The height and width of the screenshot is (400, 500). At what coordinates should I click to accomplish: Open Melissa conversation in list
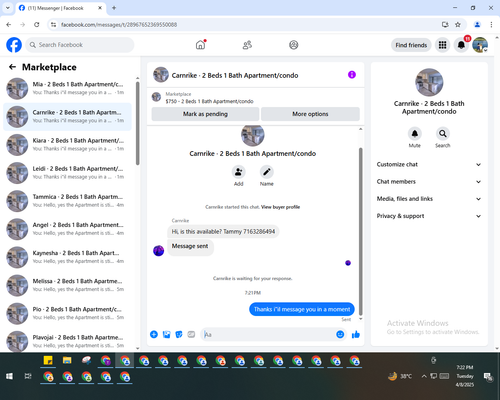click(x=67, y=285)
